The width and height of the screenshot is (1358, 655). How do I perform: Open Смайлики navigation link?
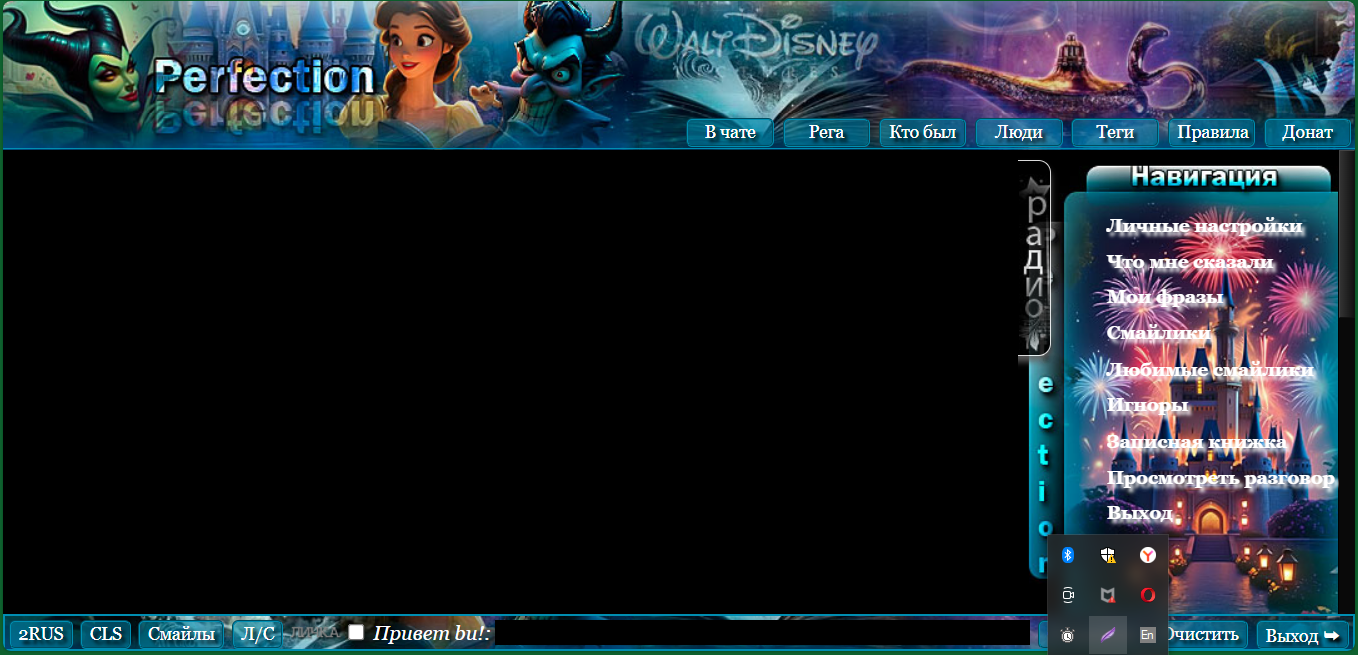(x=1158, y=334)
